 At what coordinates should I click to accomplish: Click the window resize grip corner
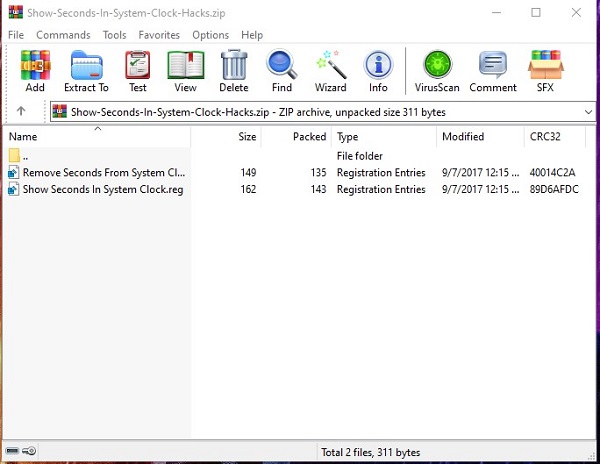click(x=592, y=455)
